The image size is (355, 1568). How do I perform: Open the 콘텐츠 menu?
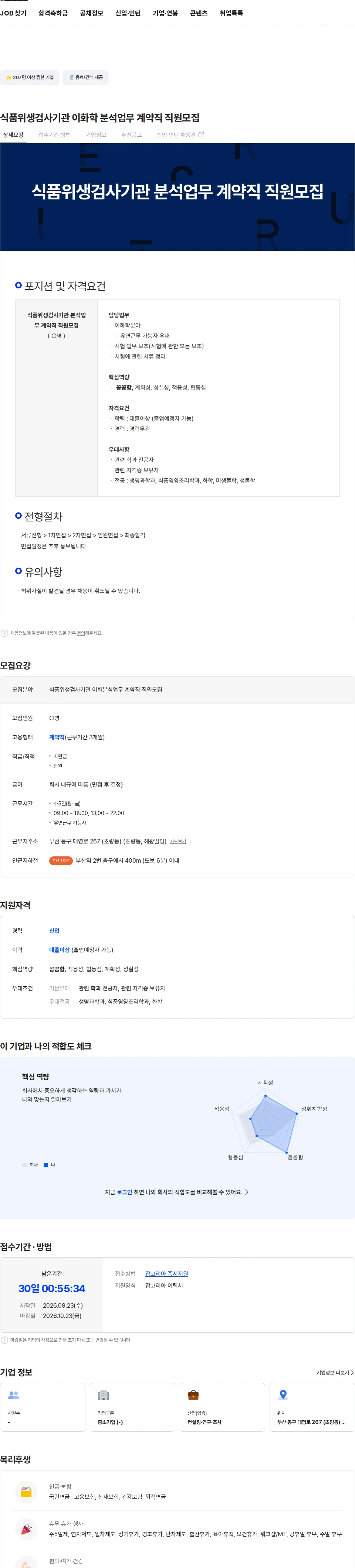[x=199, y=13]
